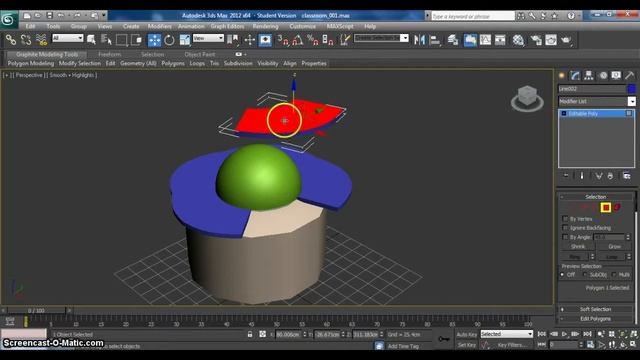Activate the Select Object tool
640x360 pixels.
point(91,40)
